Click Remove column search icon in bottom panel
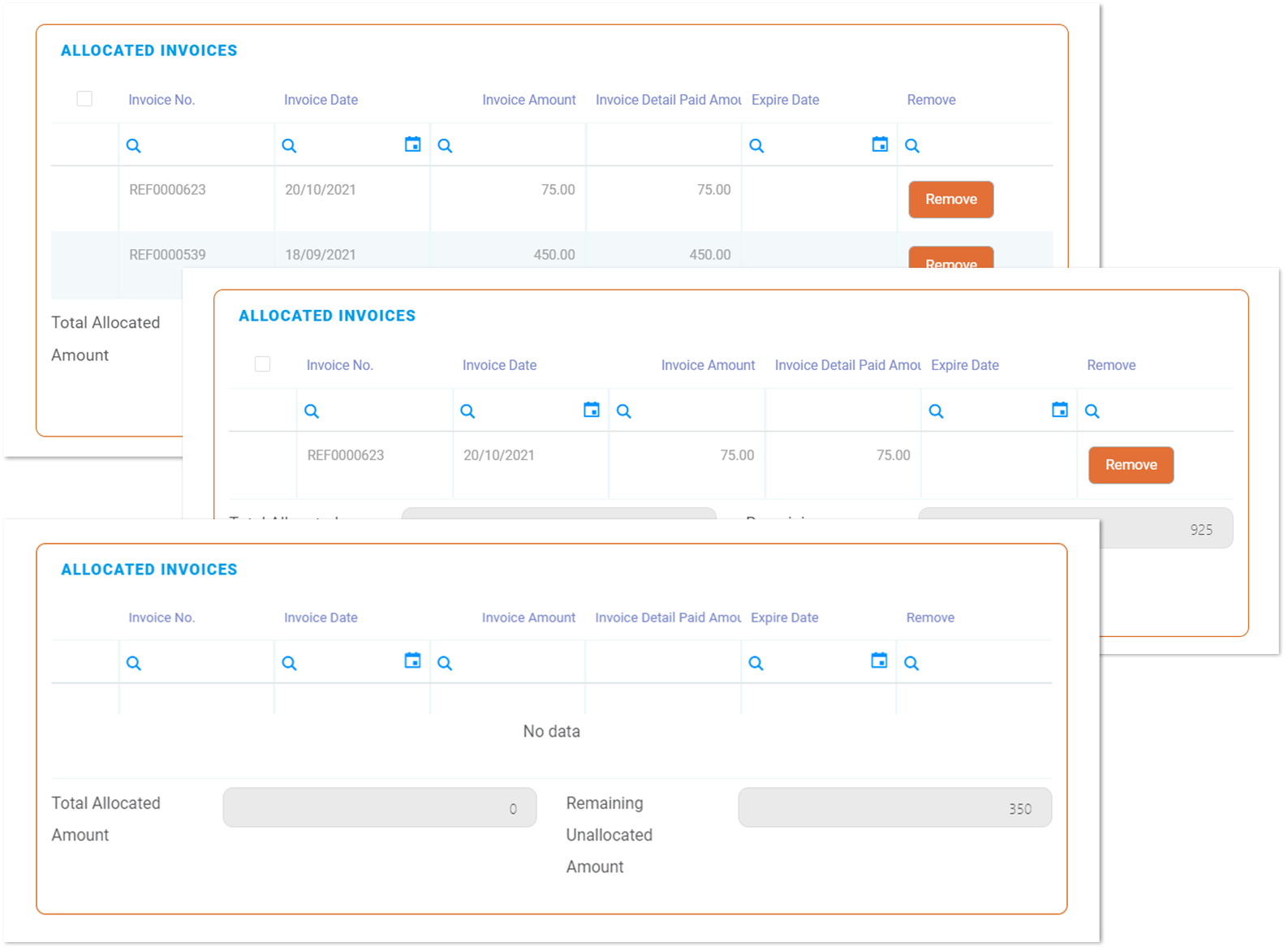This screenshot has height=951, width=1288. click(x=911, y=664)
